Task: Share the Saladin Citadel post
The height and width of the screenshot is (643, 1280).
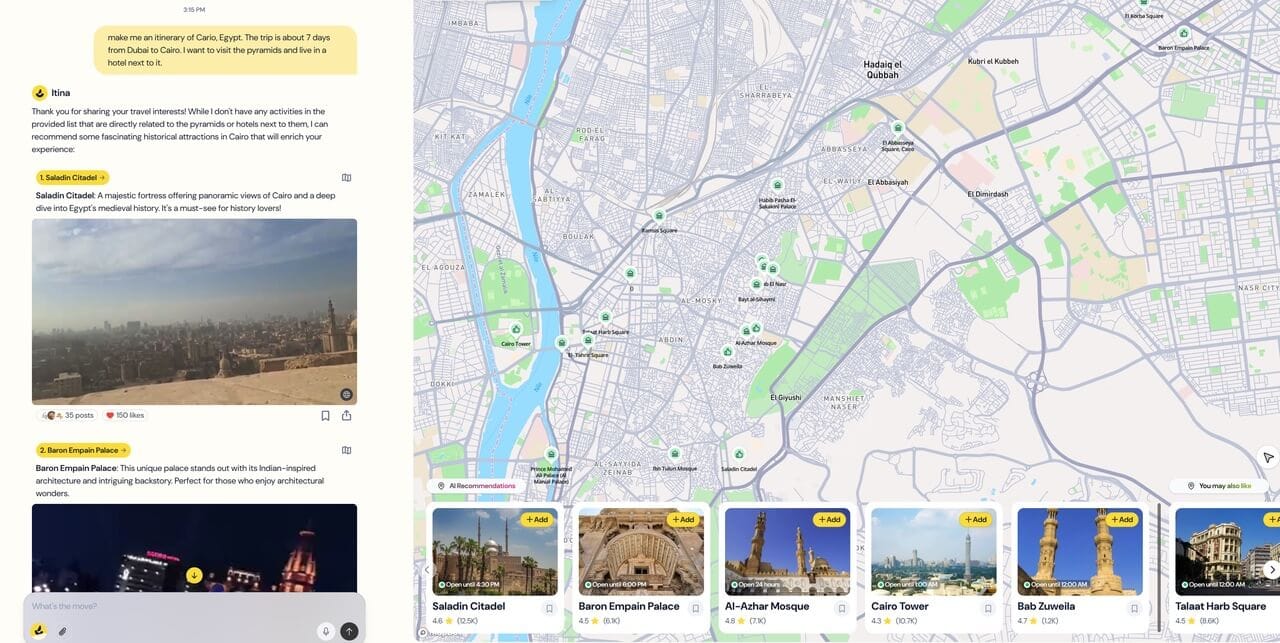Action: click(x=346, y=416)
